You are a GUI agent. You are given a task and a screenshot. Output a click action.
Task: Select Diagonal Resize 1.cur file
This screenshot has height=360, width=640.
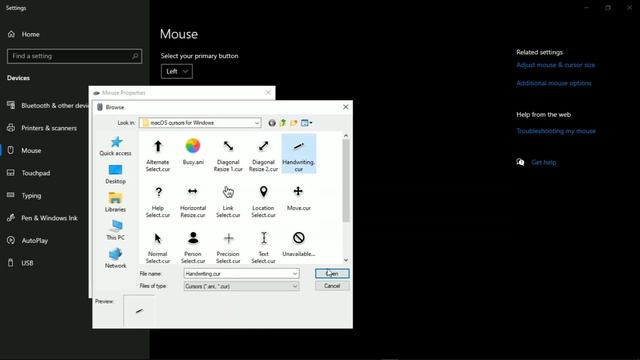(x=228, y=156)
